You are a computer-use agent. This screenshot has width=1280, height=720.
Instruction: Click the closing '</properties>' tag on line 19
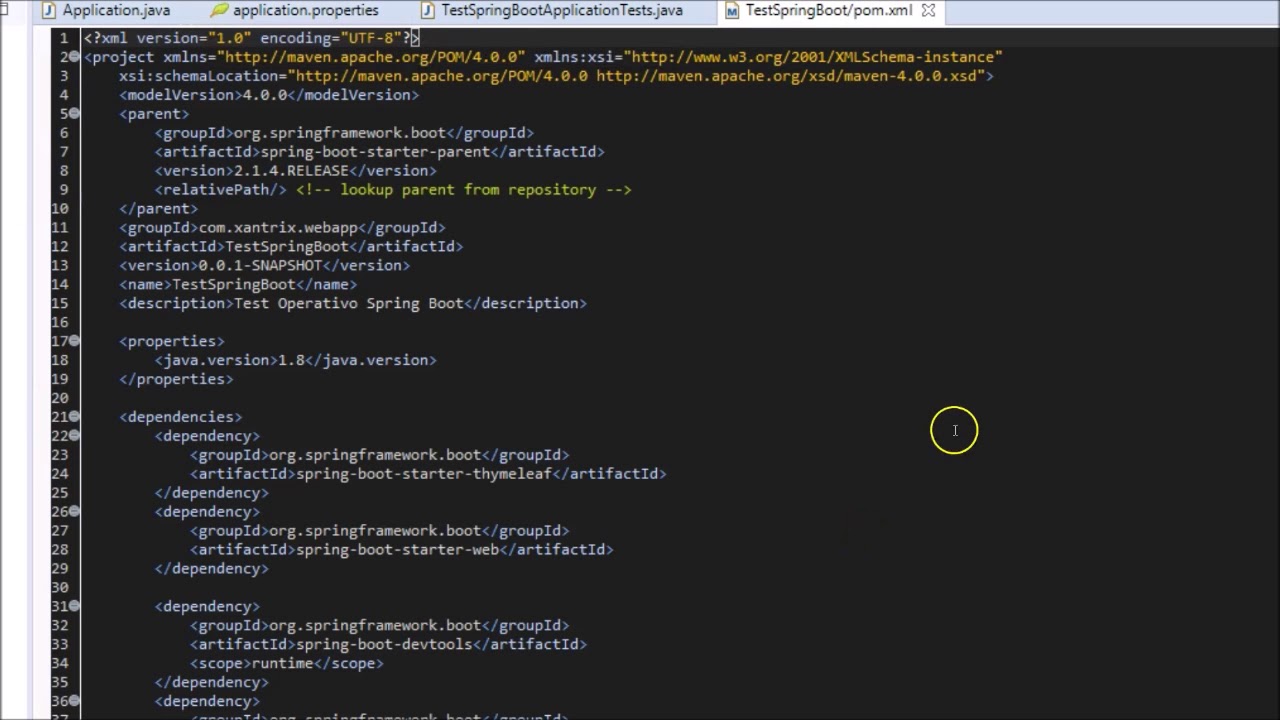(x=176, y=379)
